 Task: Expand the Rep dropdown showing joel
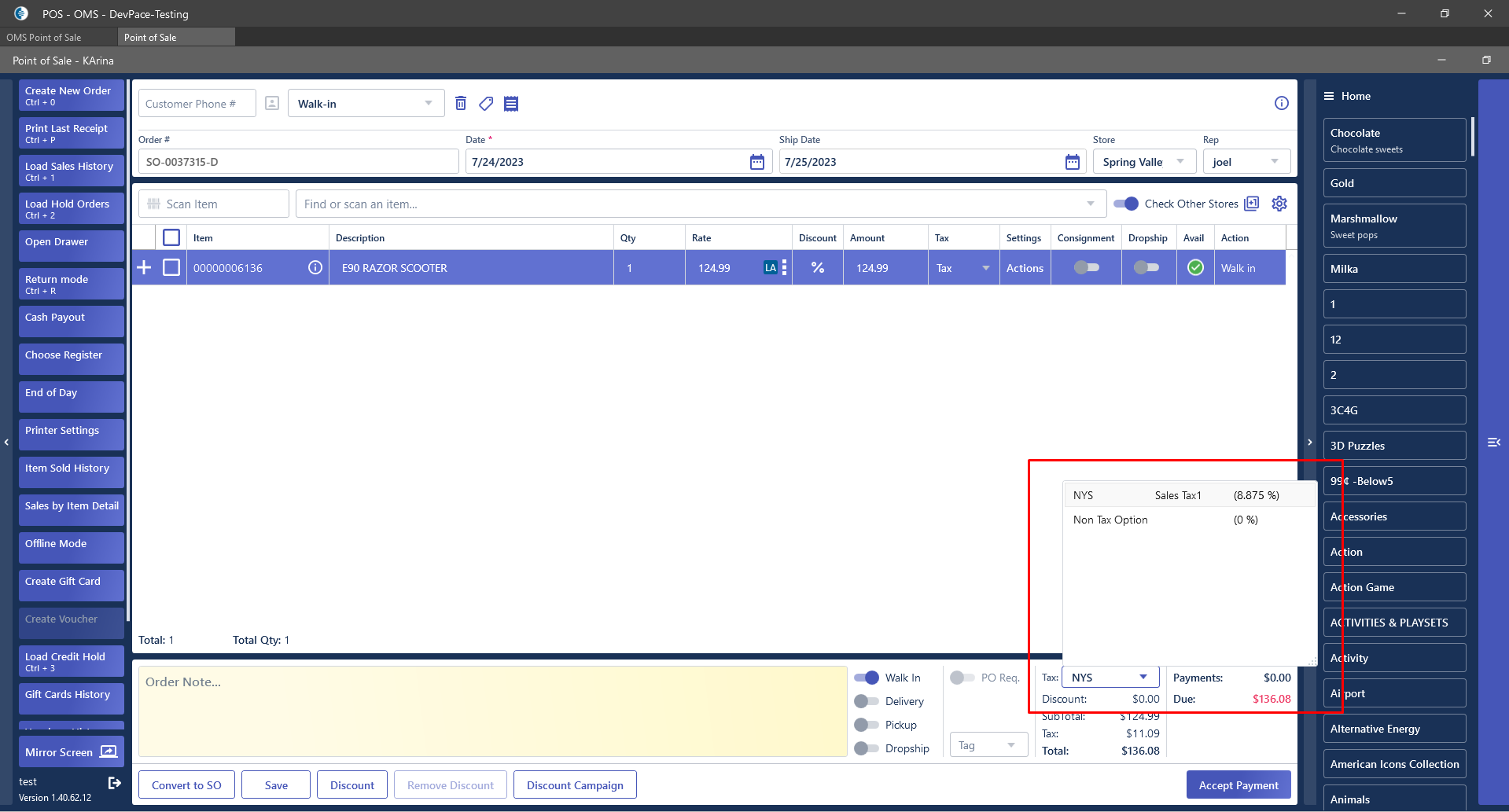(x=1246, y=162)
